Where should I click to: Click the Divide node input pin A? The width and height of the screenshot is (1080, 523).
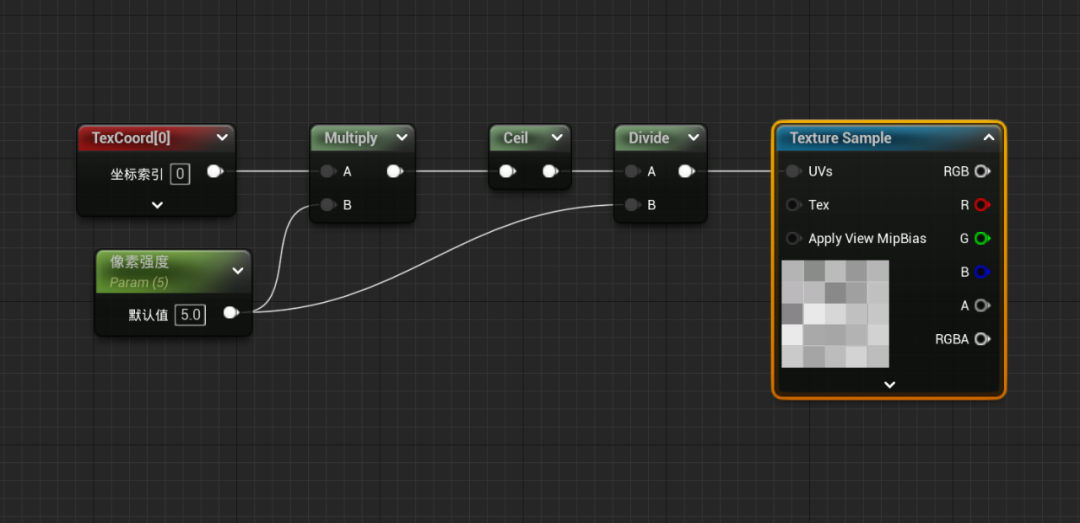point(632,172)
